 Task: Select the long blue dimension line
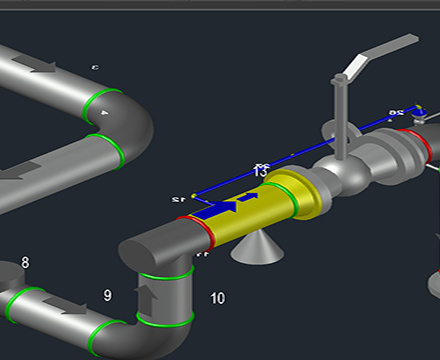click(x=305, y=151)
